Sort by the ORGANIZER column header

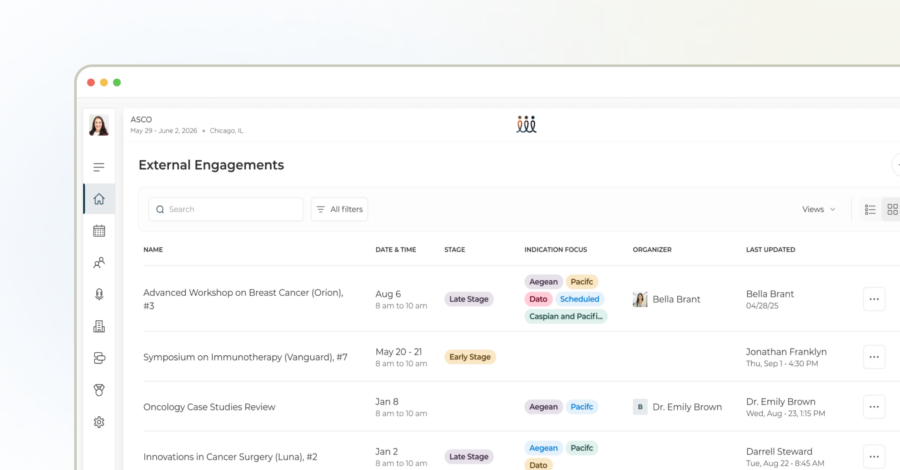point(652,250)
